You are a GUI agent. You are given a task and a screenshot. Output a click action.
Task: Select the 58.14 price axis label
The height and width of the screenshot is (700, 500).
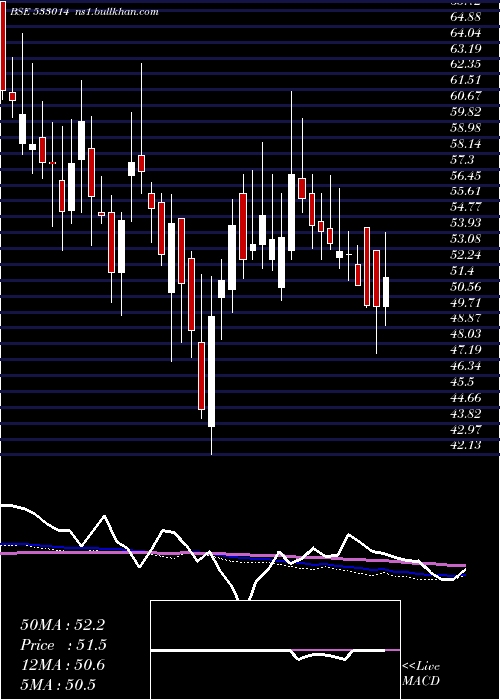pyautogui.click(x=466, y=144)
